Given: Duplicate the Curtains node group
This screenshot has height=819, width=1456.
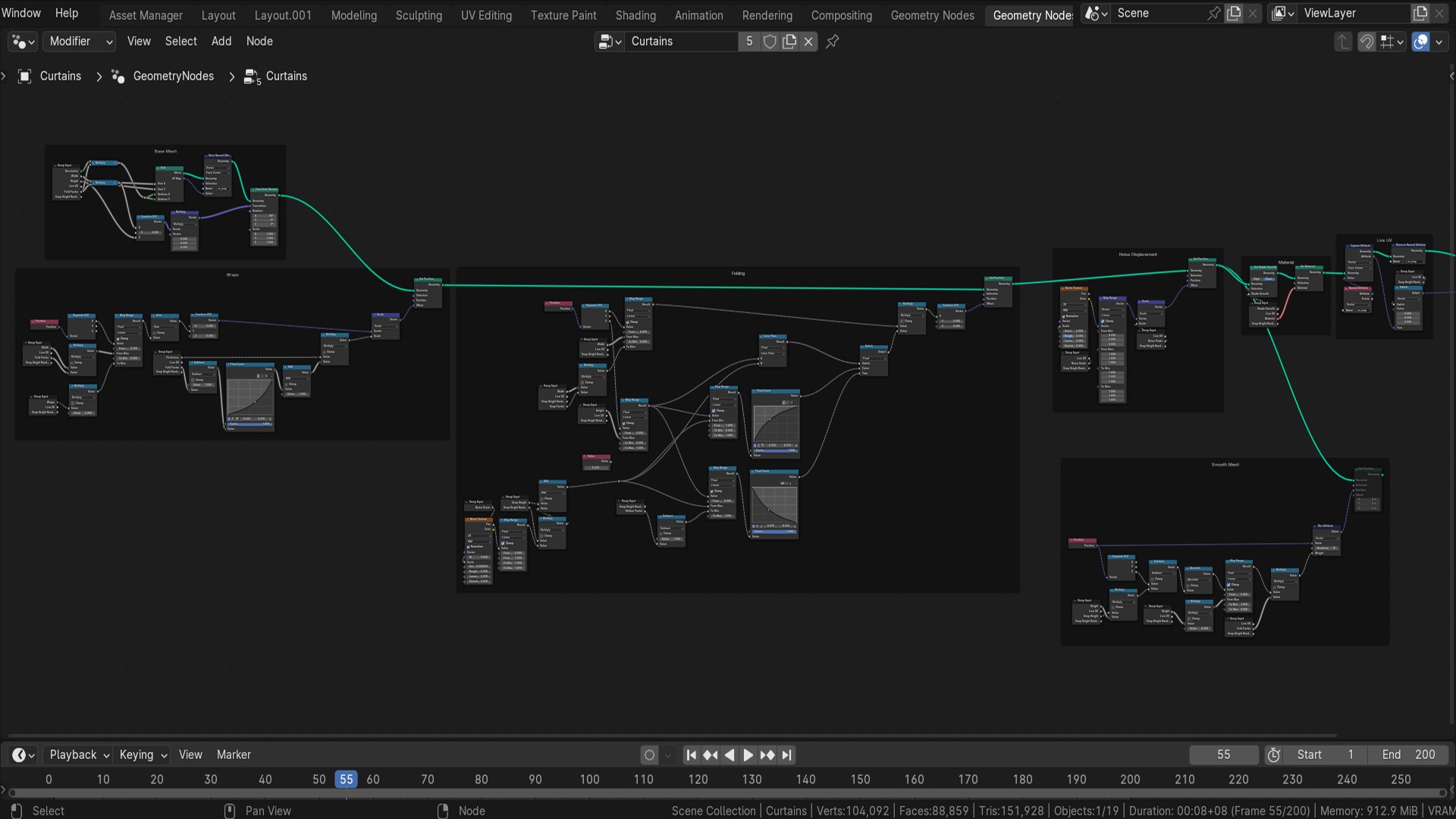Looking at the screenshot, I should click(789, 42).
